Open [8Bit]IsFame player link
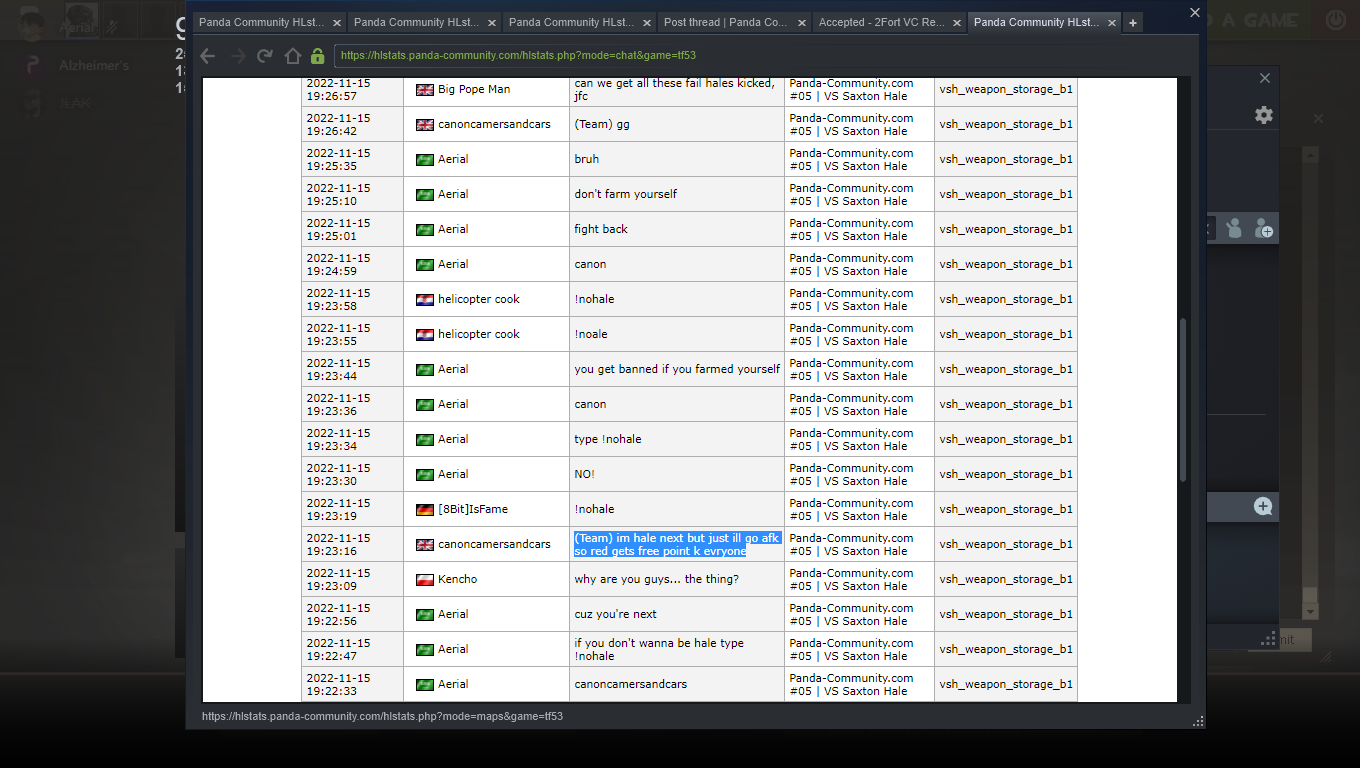 click(x=472, y=509)
